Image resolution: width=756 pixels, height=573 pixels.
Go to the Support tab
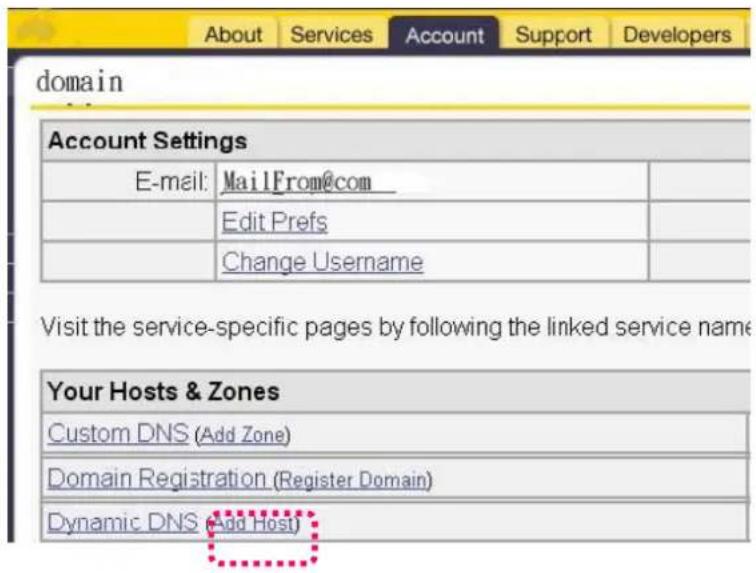(554, 34)
